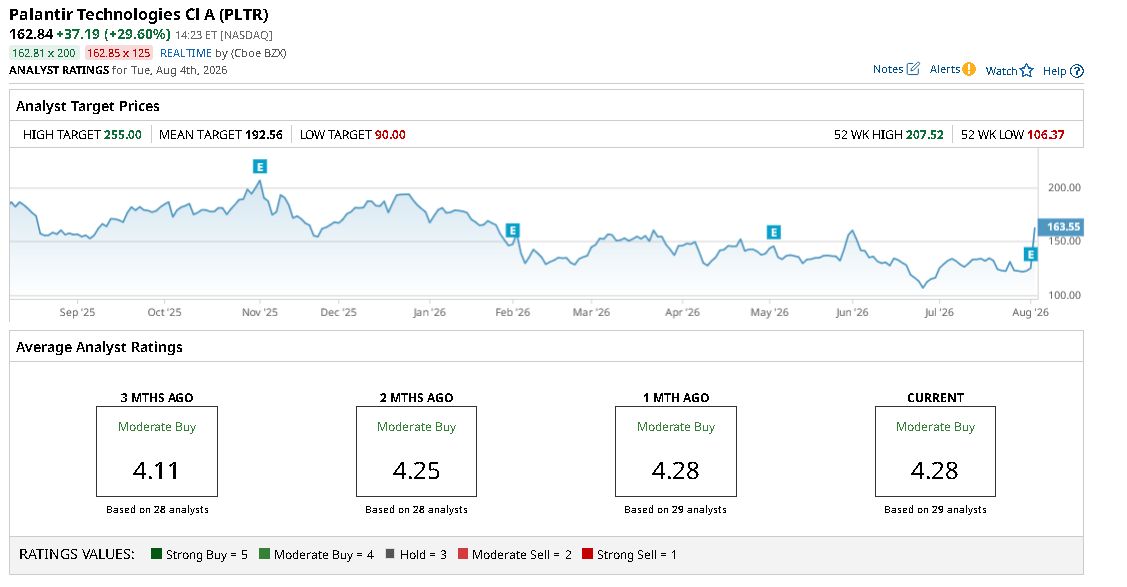Select the 3 Mths Ago 4.11 rating box
1127x587 pixels.
(x=157, y=451)
